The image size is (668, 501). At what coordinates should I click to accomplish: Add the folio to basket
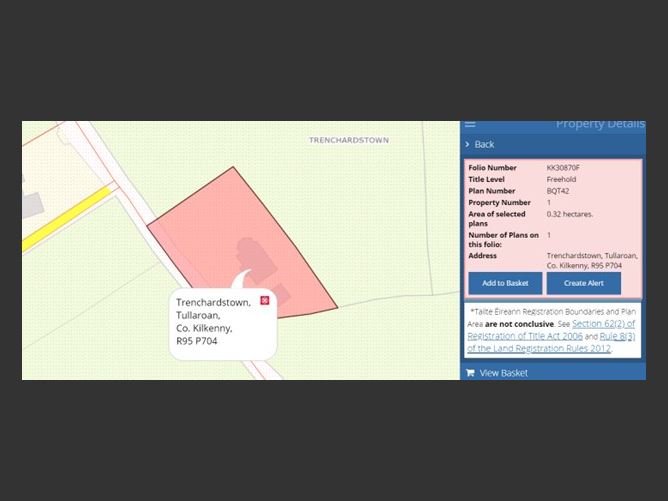click(505, 283)
